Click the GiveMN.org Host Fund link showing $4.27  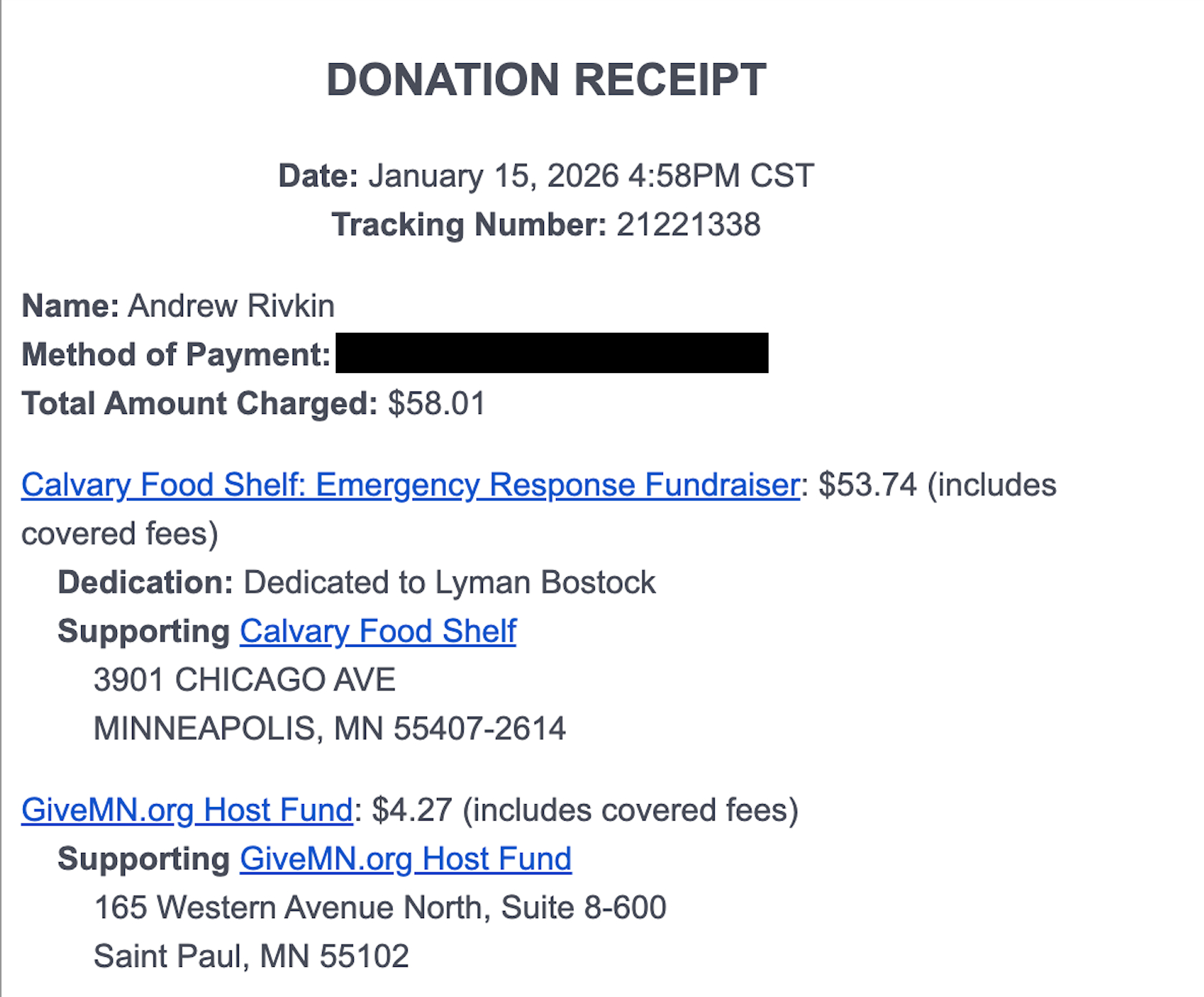tap(187, 811)
